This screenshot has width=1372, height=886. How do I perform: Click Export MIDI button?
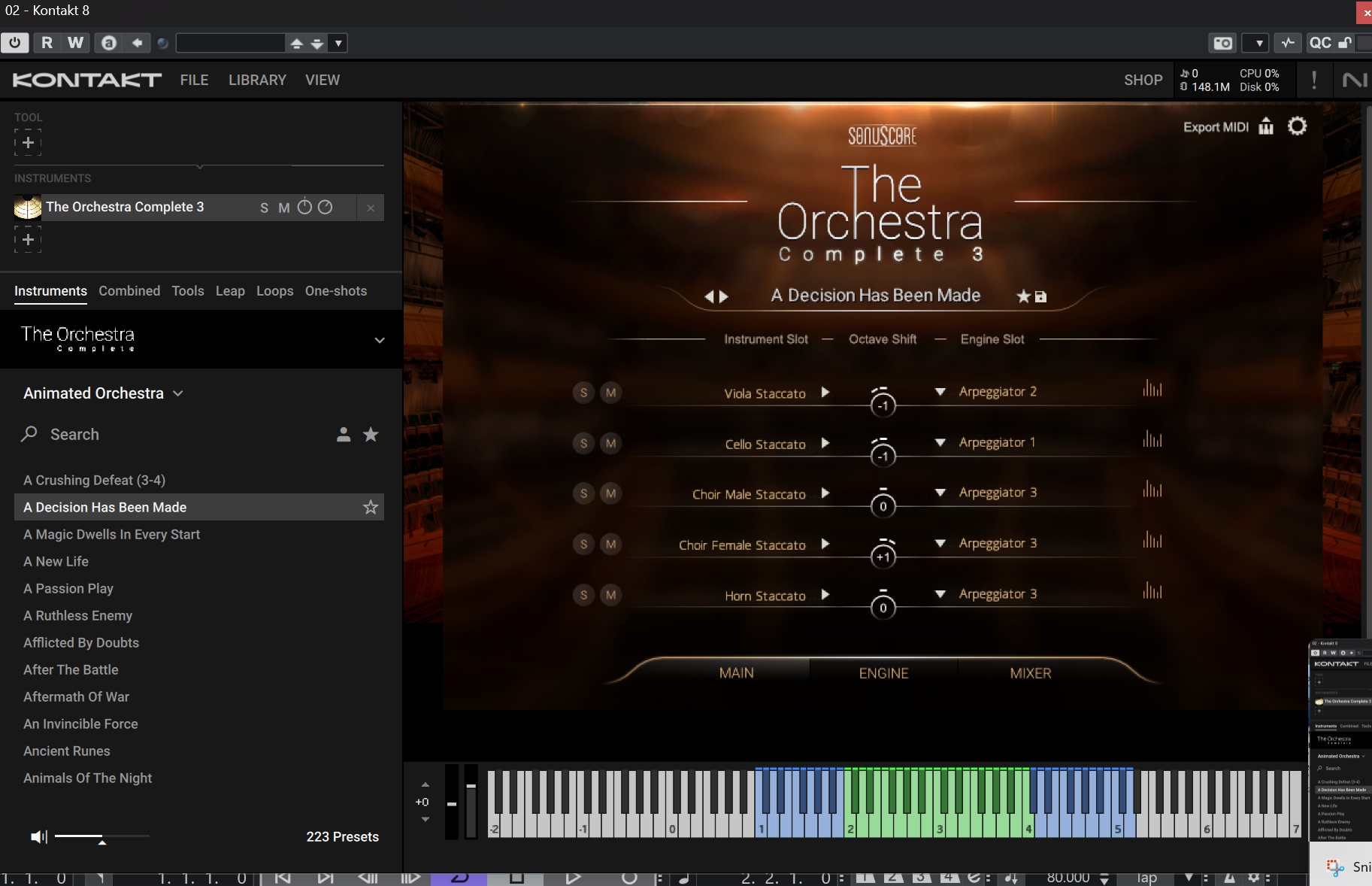point(1216,127)
